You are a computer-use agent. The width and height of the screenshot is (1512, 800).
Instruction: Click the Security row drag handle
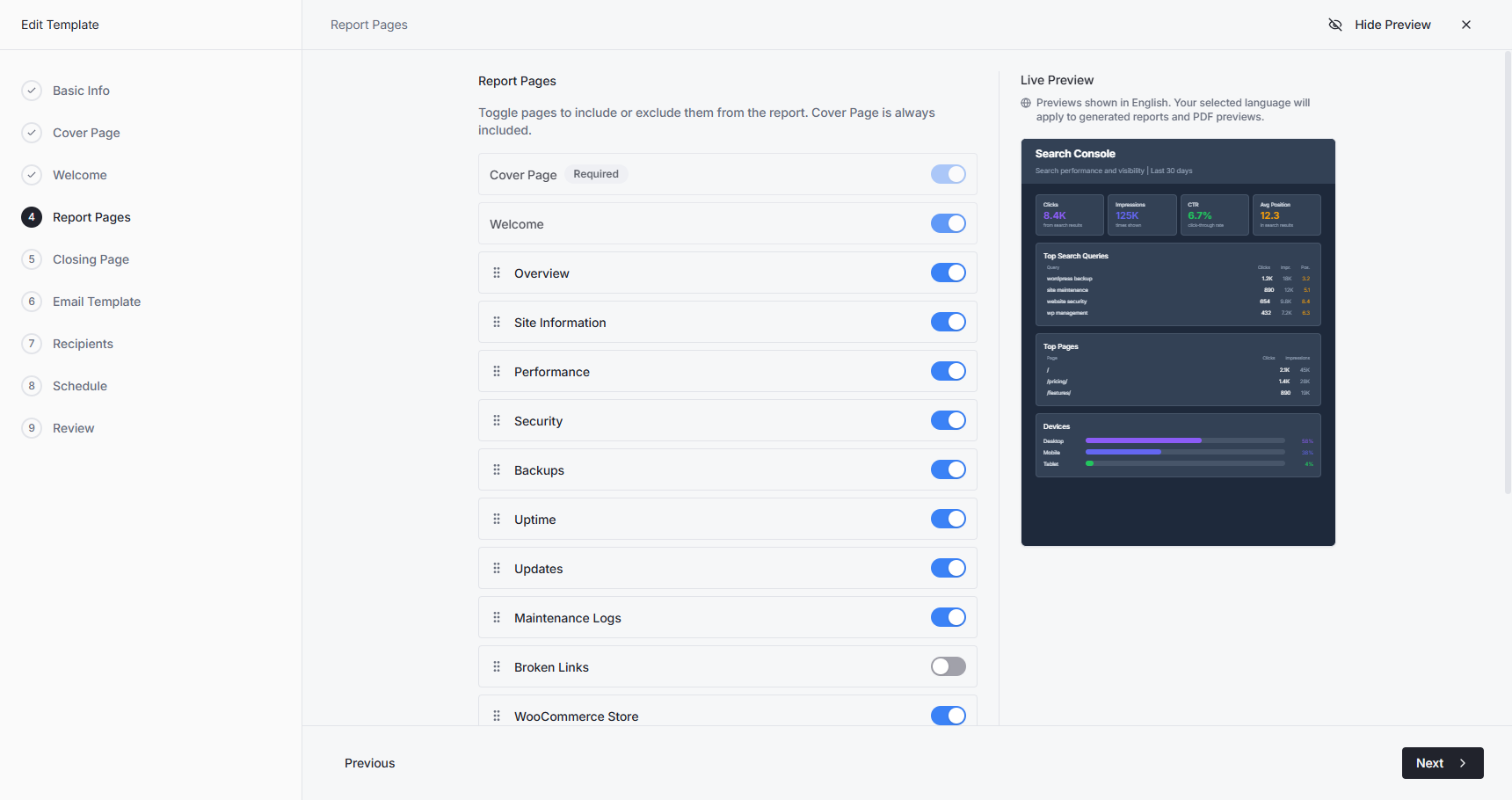click(497, 420)
